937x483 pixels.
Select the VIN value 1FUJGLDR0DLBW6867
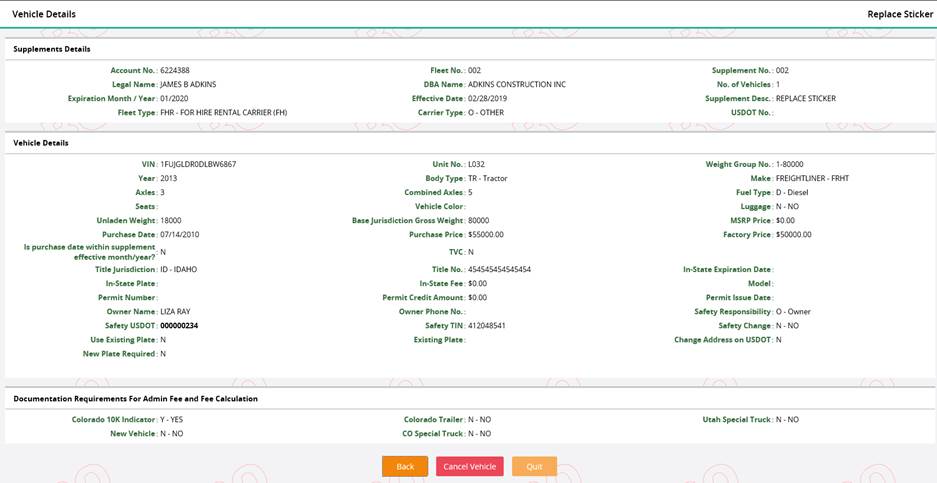(198, 164)
